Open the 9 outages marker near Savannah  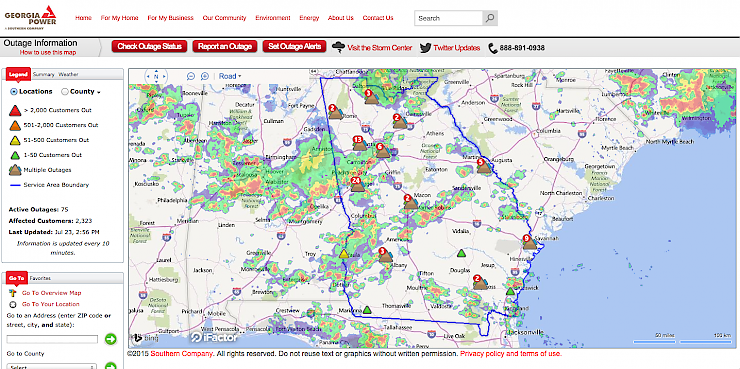point(529,242)
